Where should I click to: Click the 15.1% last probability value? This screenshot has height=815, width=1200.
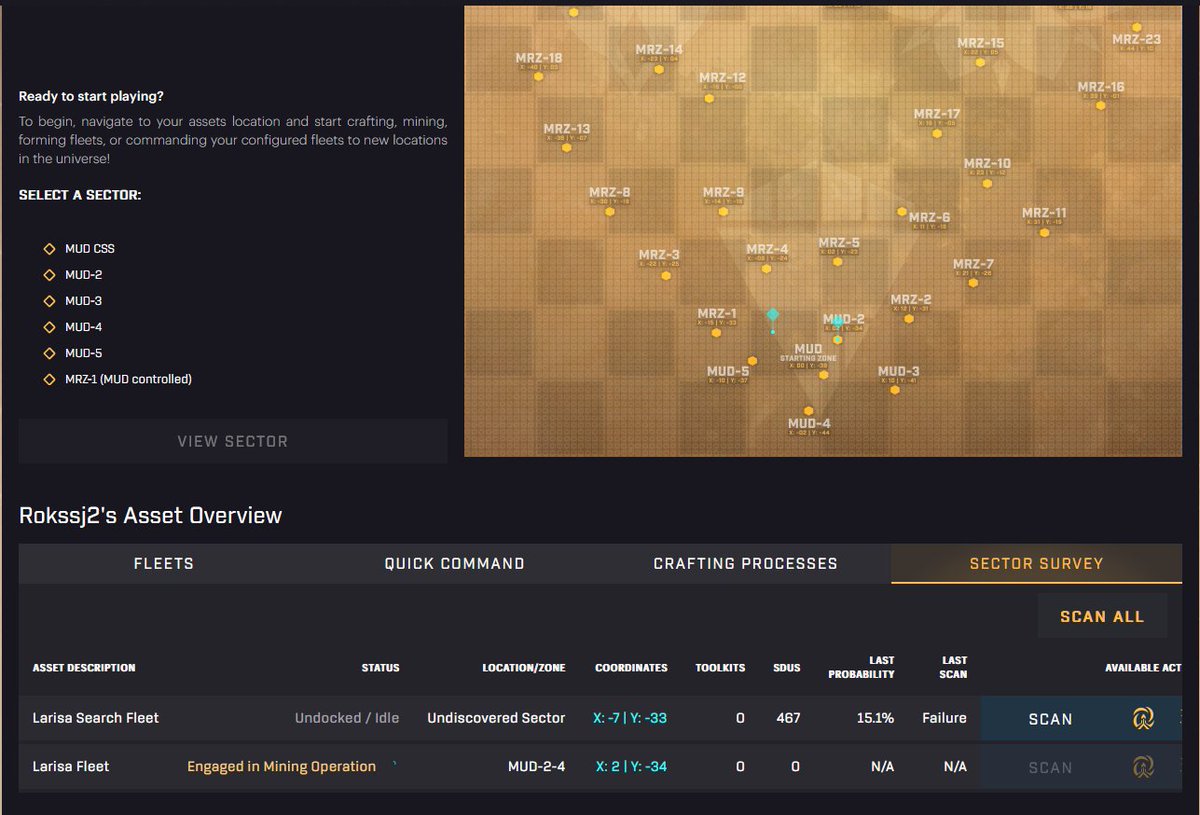pyautogui.click(x=875, y=718)
